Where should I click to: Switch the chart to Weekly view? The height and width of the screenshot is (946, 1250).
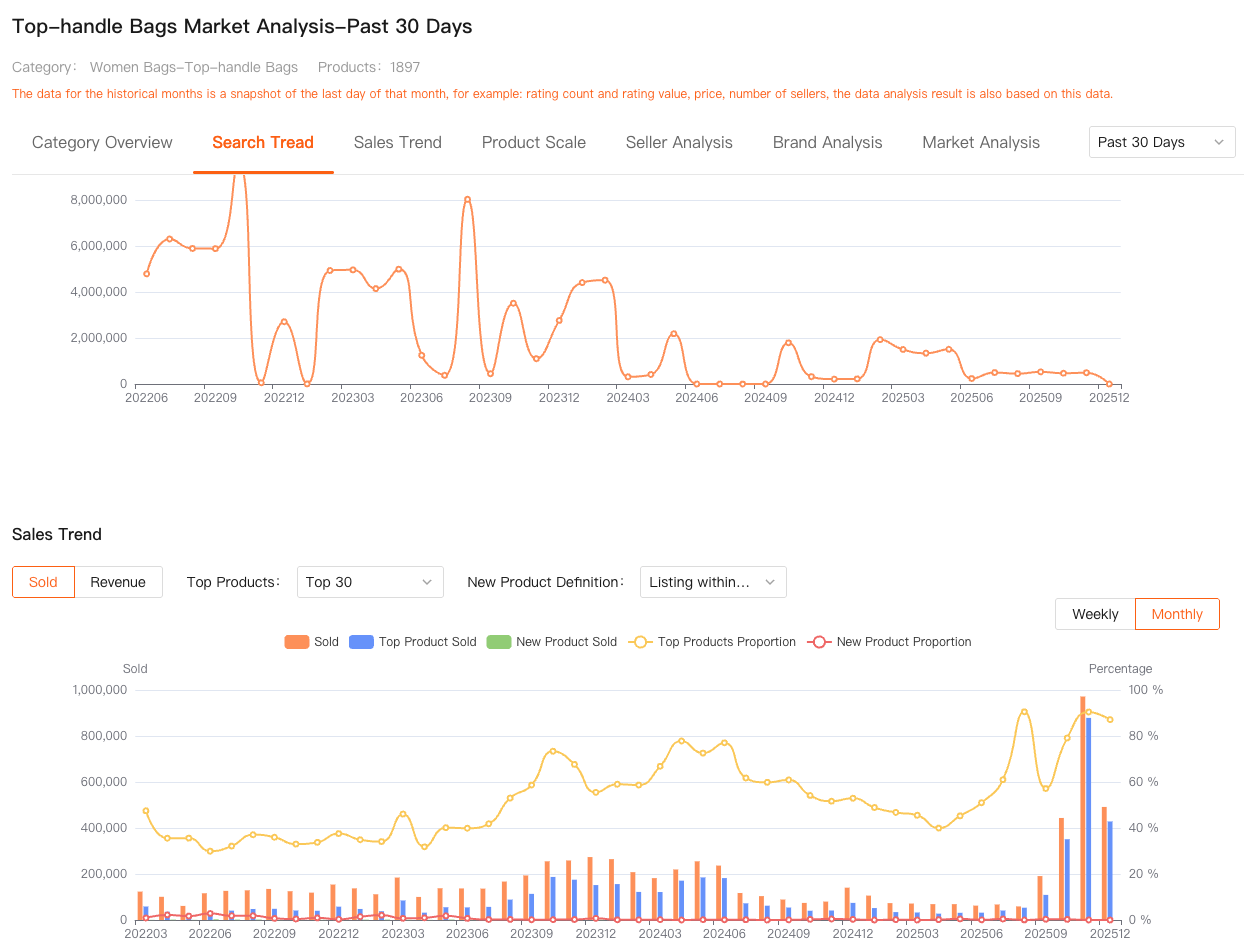(x=1095, y=614)
